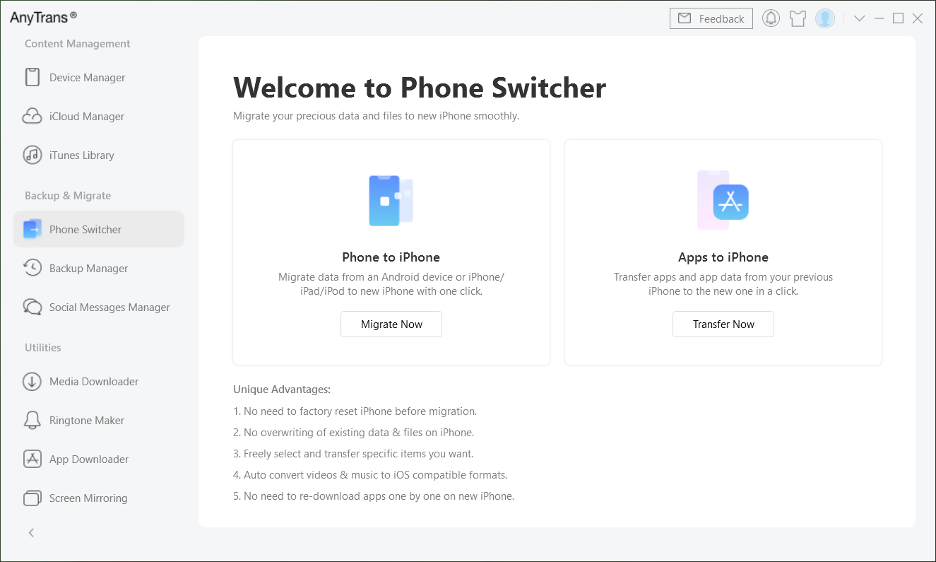Click the Backup Manager clock icon
The height and width of the screenshot is (562, 936).
point(32,268)
